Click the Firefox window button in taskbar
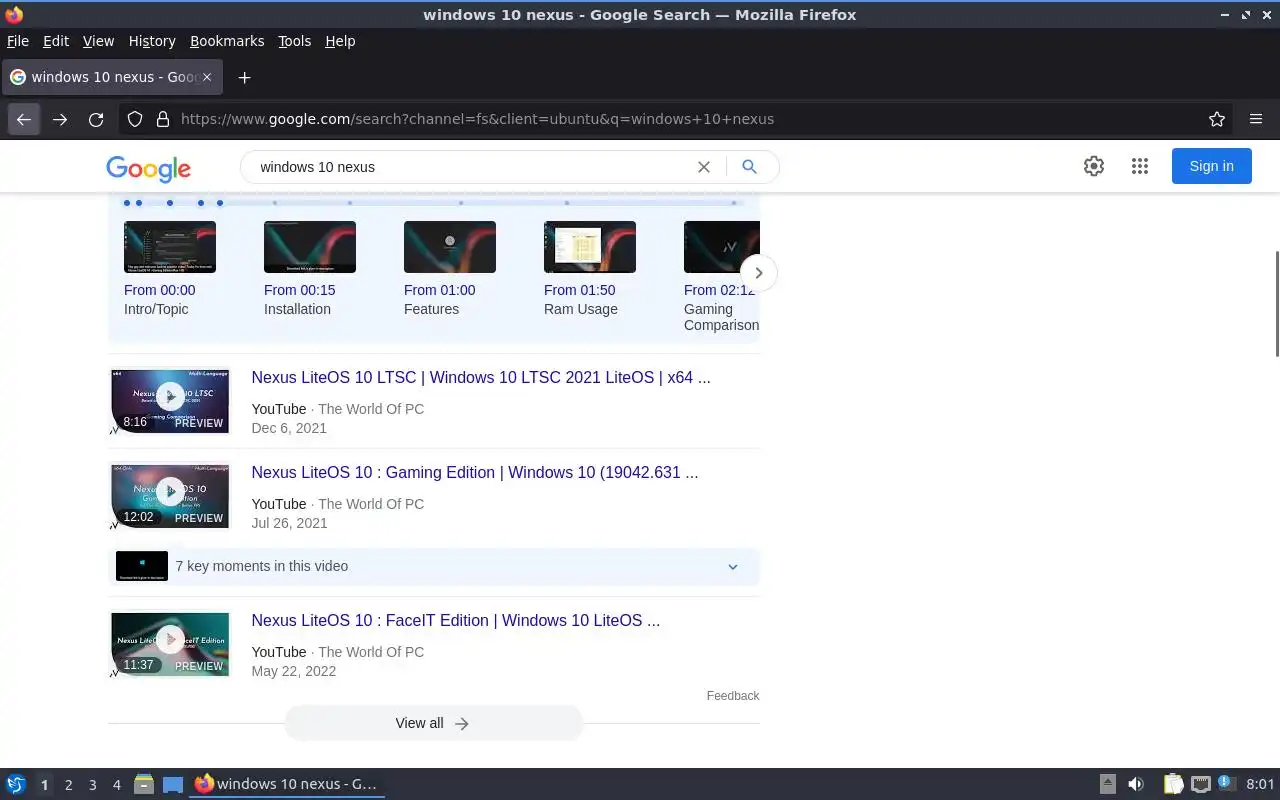This screenshot has width=1280, height=800. point(287,784)
